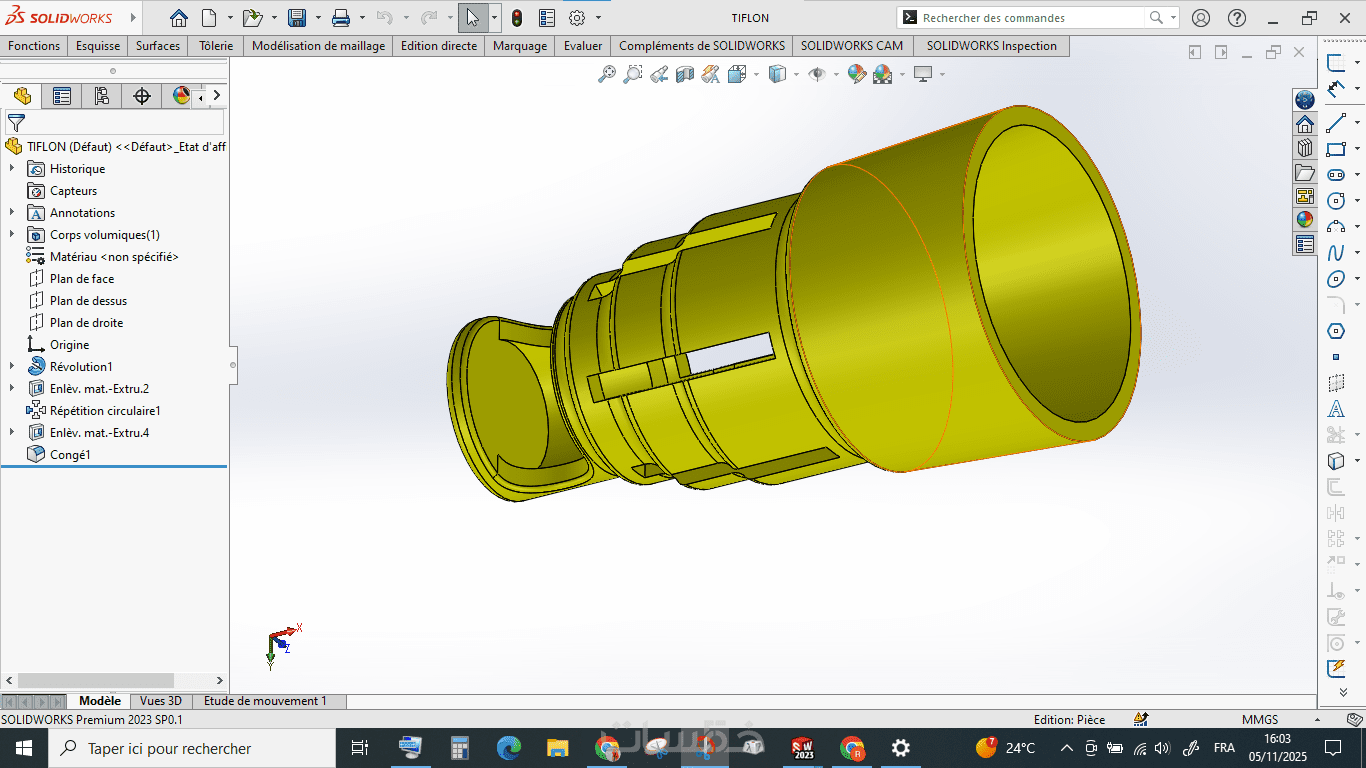Viewport: 1366px width, 768px height.
Task: Open the File Explorer task pane tab
Action: (x=1305, y=172)
